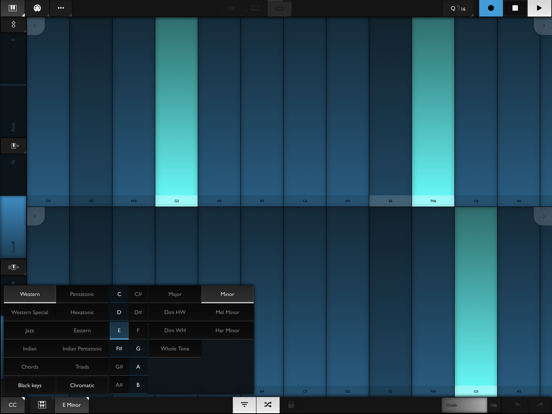Click the filter lines icon in bottom bar

[244, 405]
